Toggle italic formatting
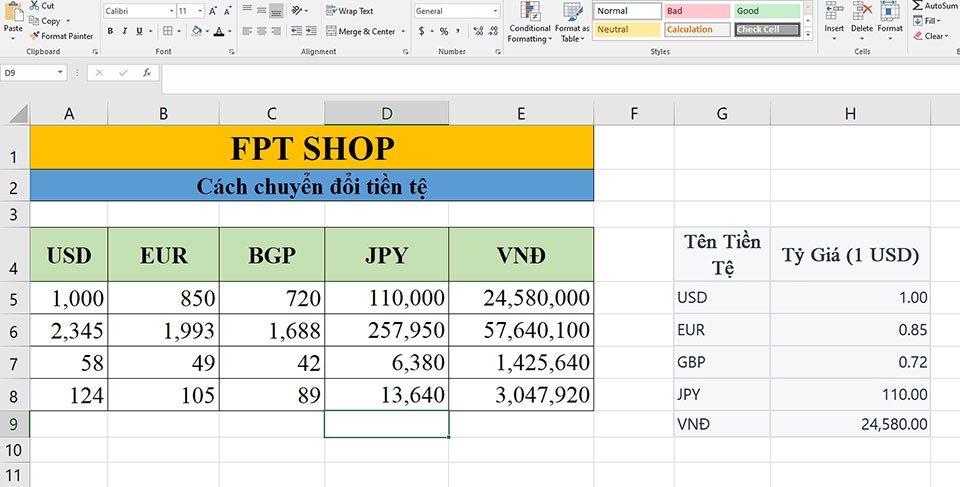This screenshot has width=960, height=487. [x=125, y=31]
